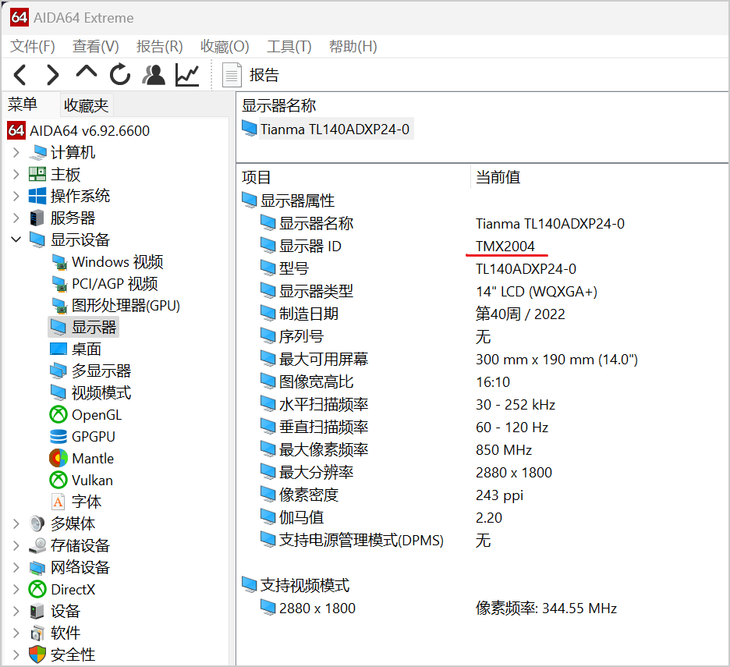Viewport: 730px width, 667px height.
Task: Open 图形处理器(GPU) in the tree
Action: pyautogui.click(x=126, y=305)
